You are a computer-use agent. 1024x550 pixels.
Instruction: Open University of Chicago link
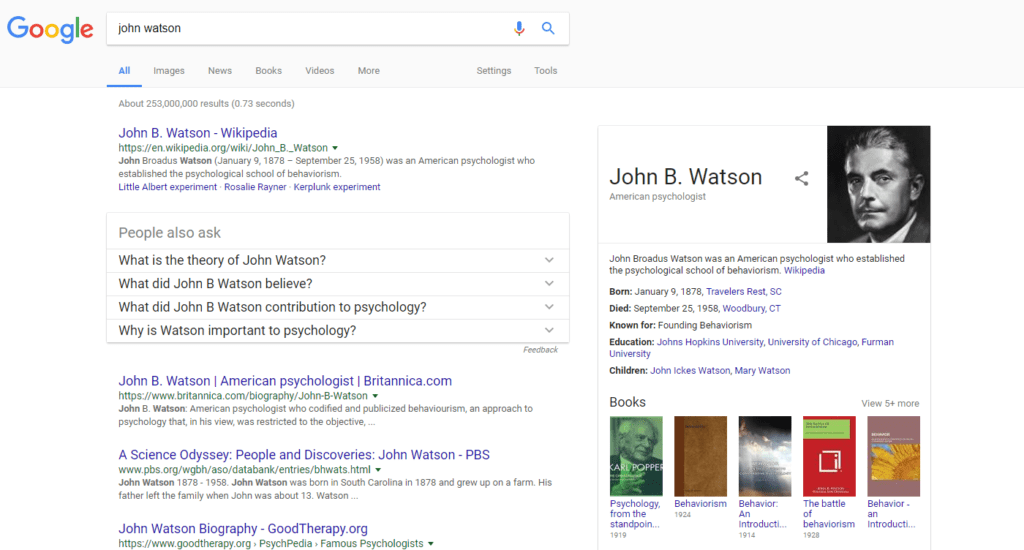tap(812, 342)
